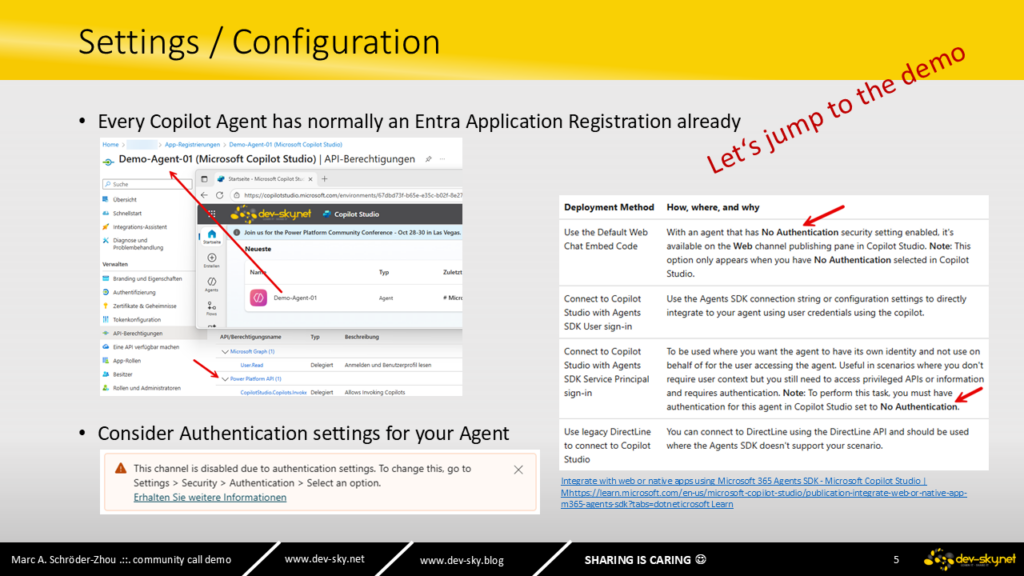The image size is (1024, 576).
Task: Close the Startseite browser tab
Action: click(311, 179)
